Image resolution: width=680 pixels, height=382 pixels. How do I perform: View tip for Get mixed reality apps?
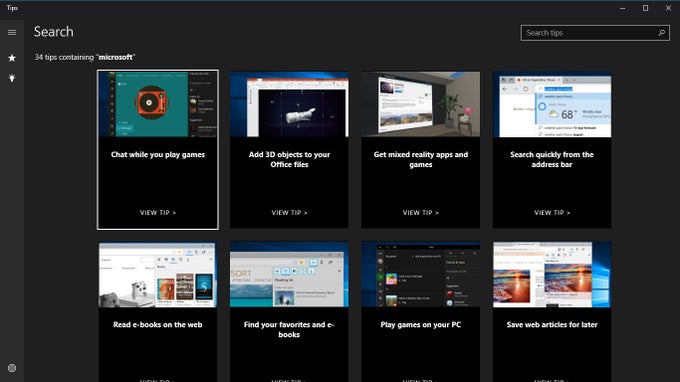pos(421,212)
